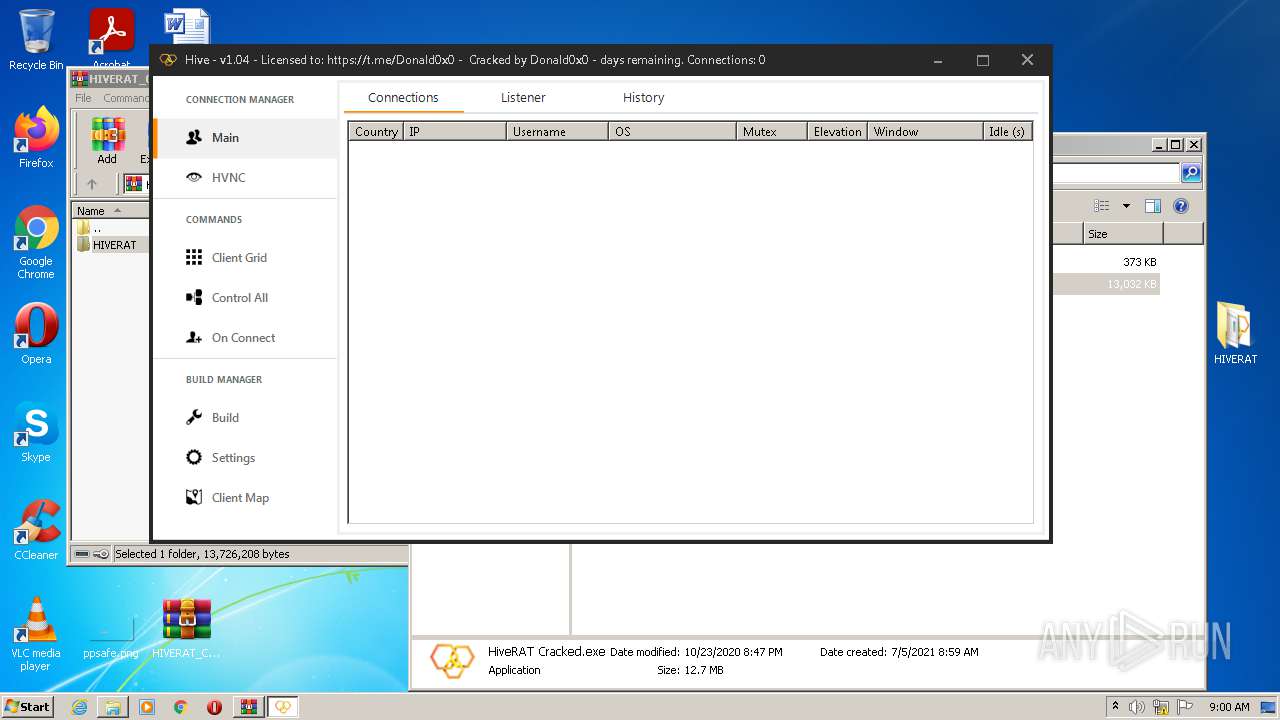Sort connections by Mutex column
1280x720 pixels.
point(772,132)
